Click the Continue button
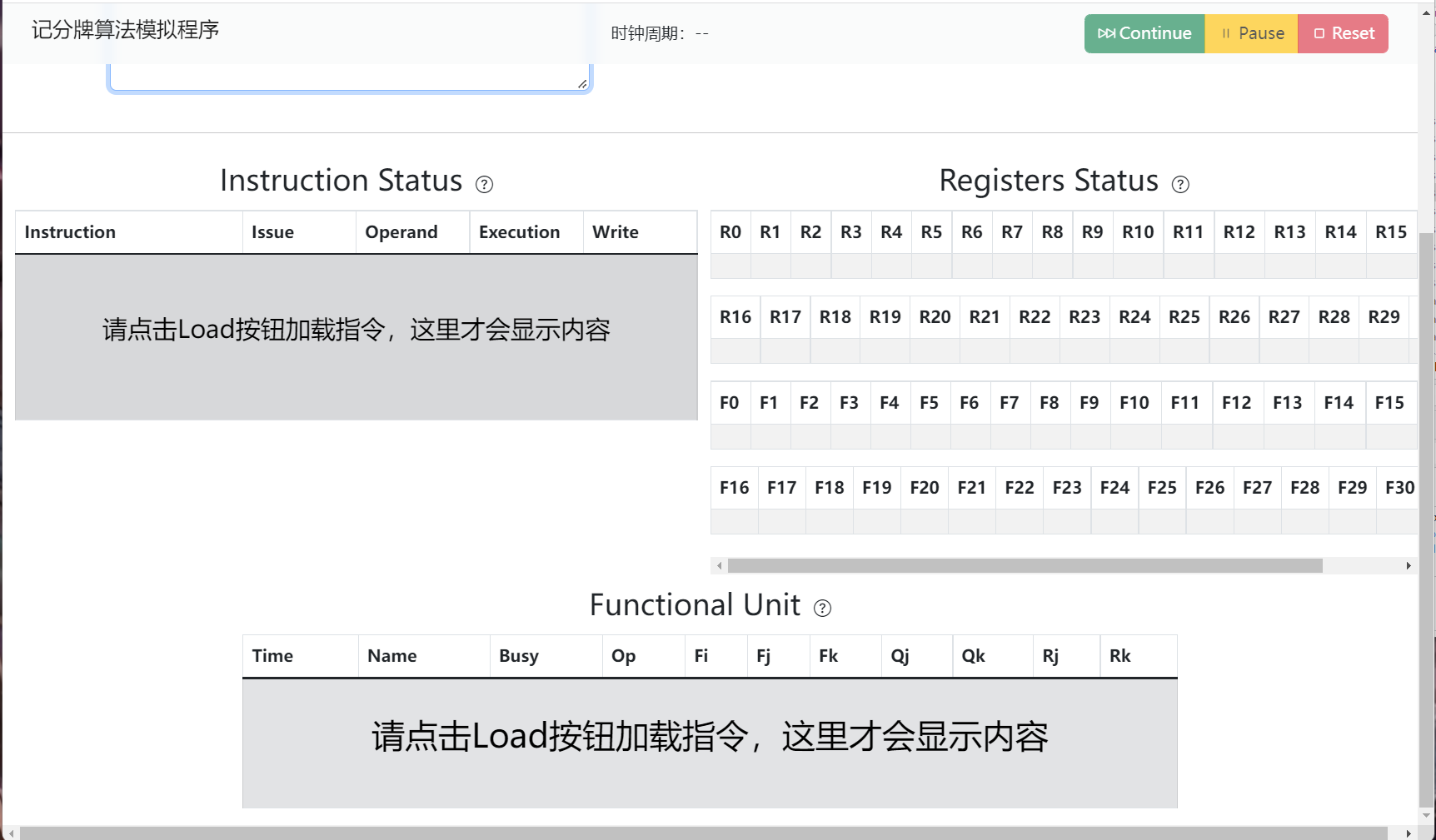This screenshot has height=840, width=1436. pyautogui.click(x=1144, y=33)
